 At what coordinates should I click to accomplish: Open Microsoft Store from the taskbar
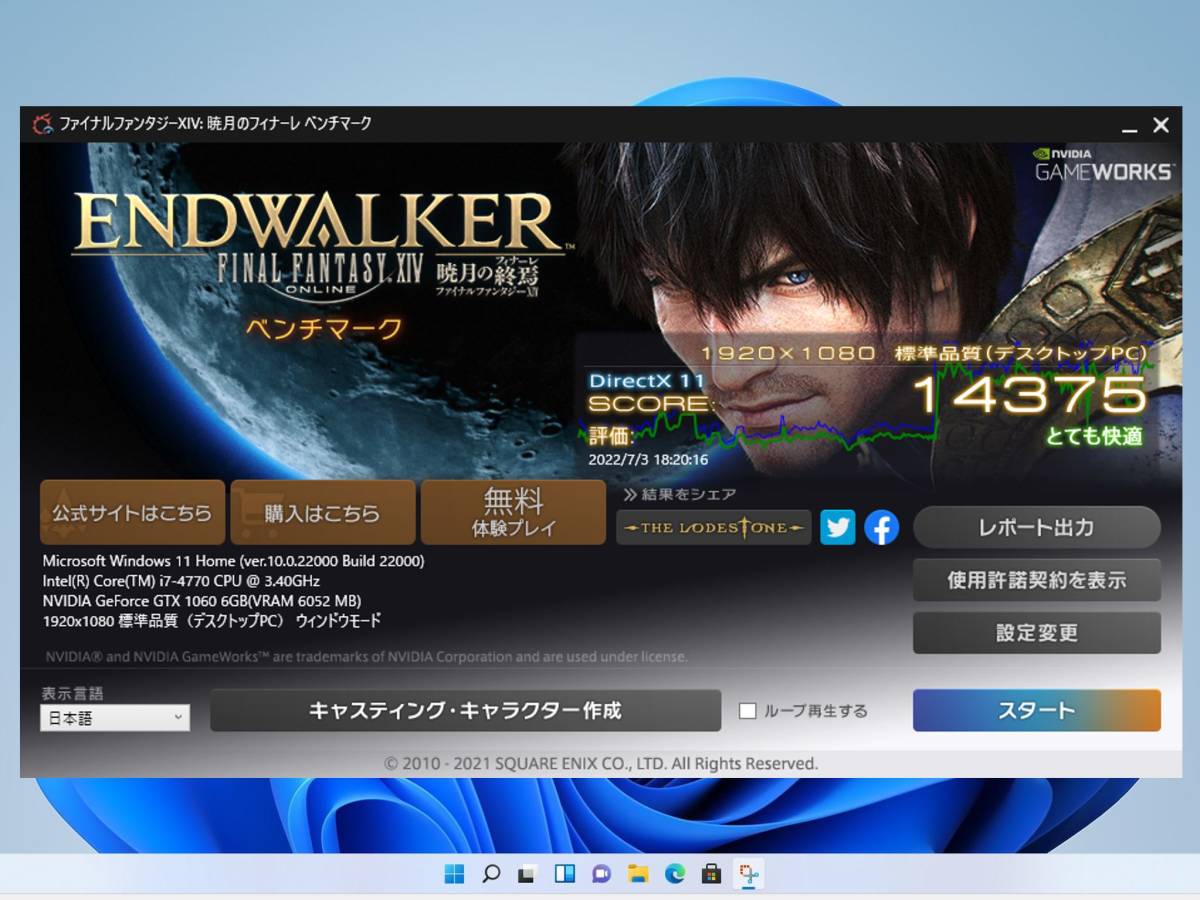pos(711,874)
